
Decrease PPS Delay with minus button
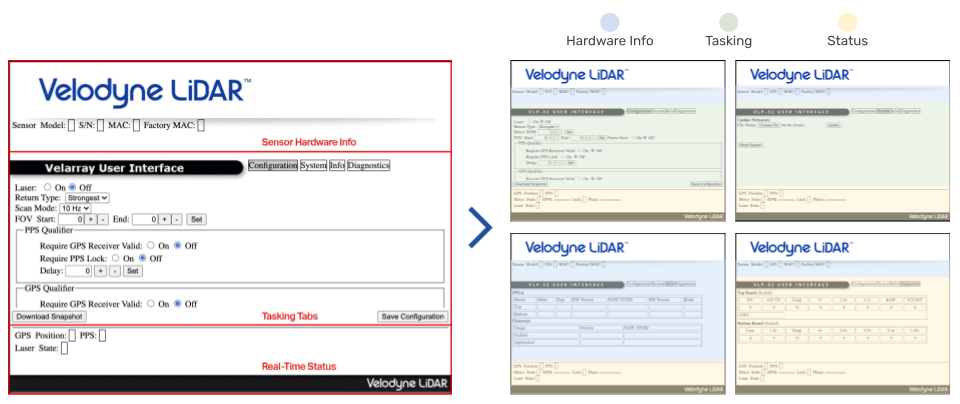click(114, 271)
